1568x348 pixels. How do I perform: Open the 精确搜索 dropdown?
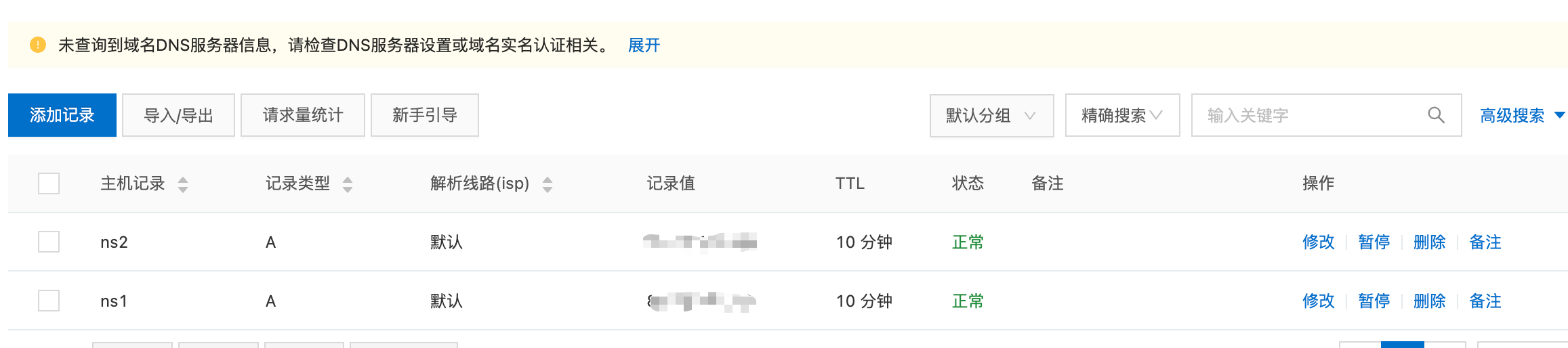tap(1122, 115)
